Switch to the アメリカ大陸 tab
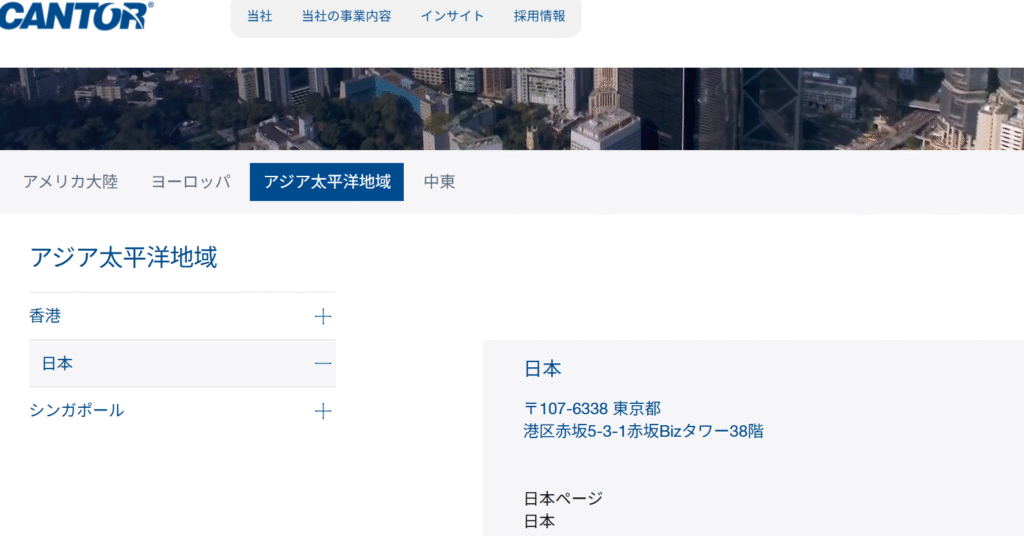 click(x=71, y=181)
